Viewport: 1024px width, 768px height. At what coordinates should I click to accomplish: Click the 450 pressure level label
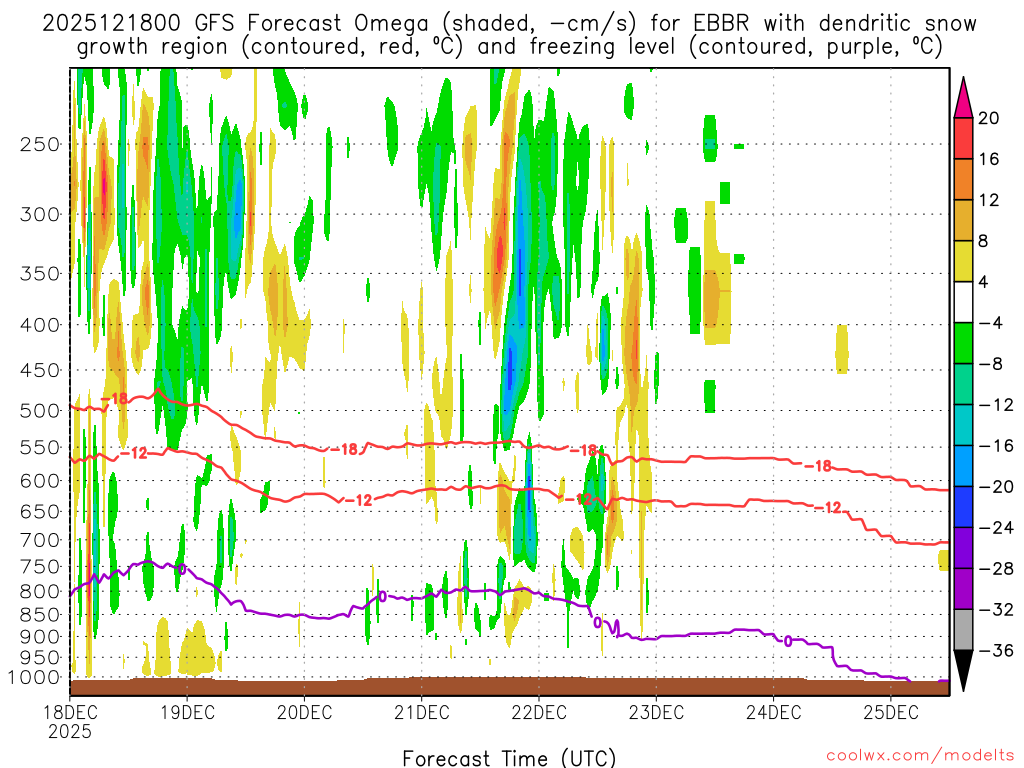pyautogui.click(x=40, y=370)
